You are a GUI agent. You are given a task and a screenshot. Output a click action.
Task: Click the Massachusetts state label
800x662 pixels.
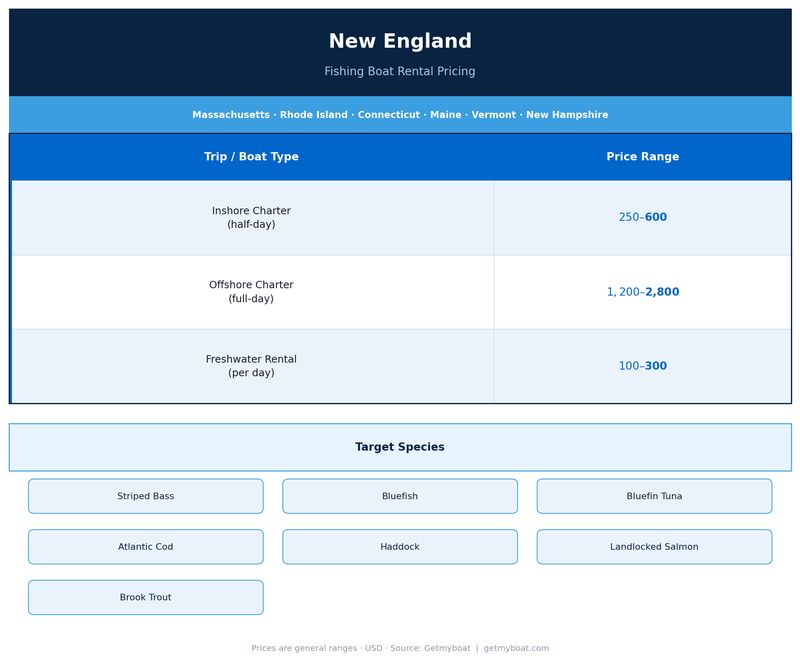(230, 114)
